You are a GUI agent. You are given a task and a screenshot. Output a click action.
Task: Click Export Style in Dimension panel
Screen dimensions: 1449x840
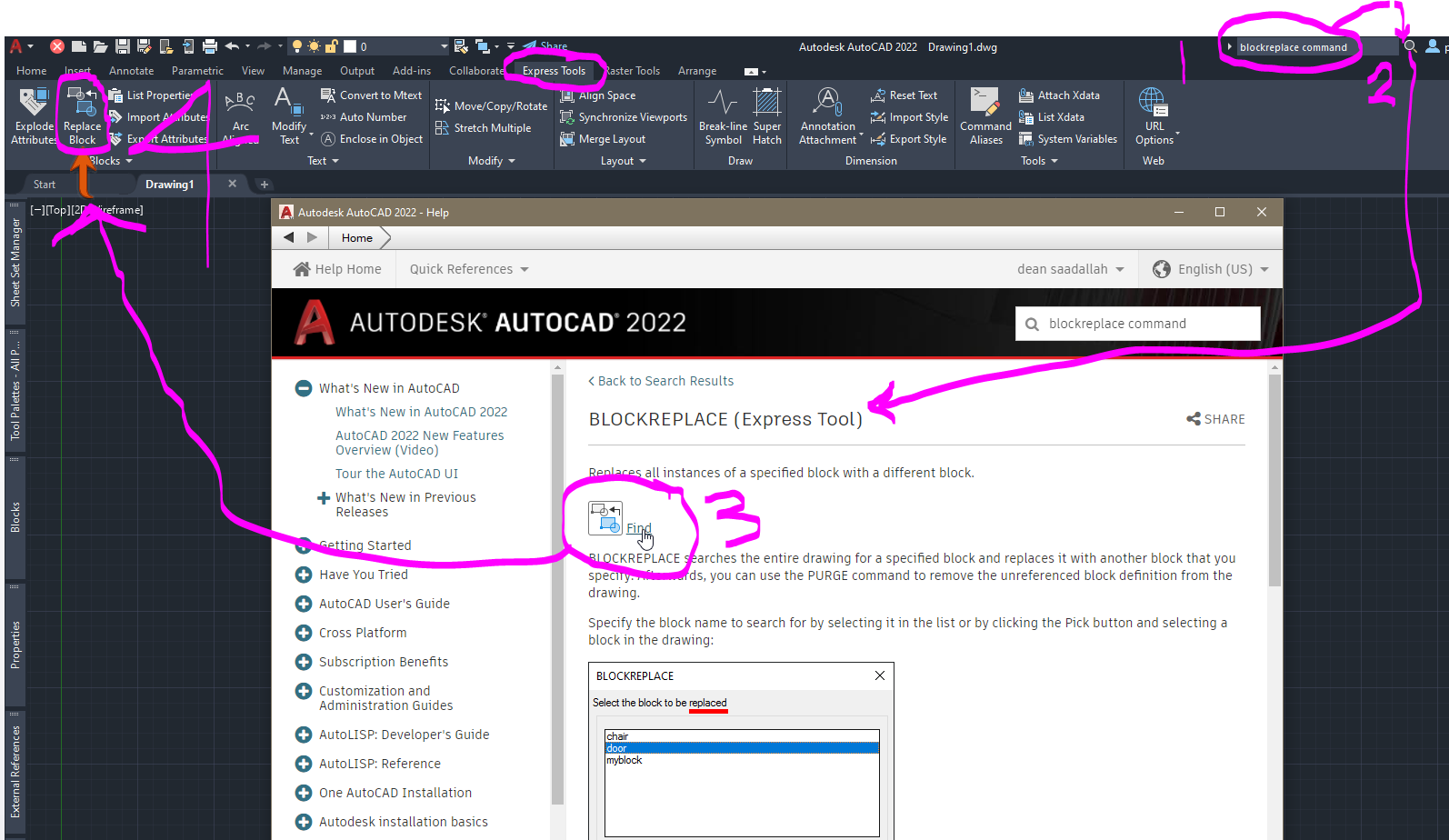908,139
